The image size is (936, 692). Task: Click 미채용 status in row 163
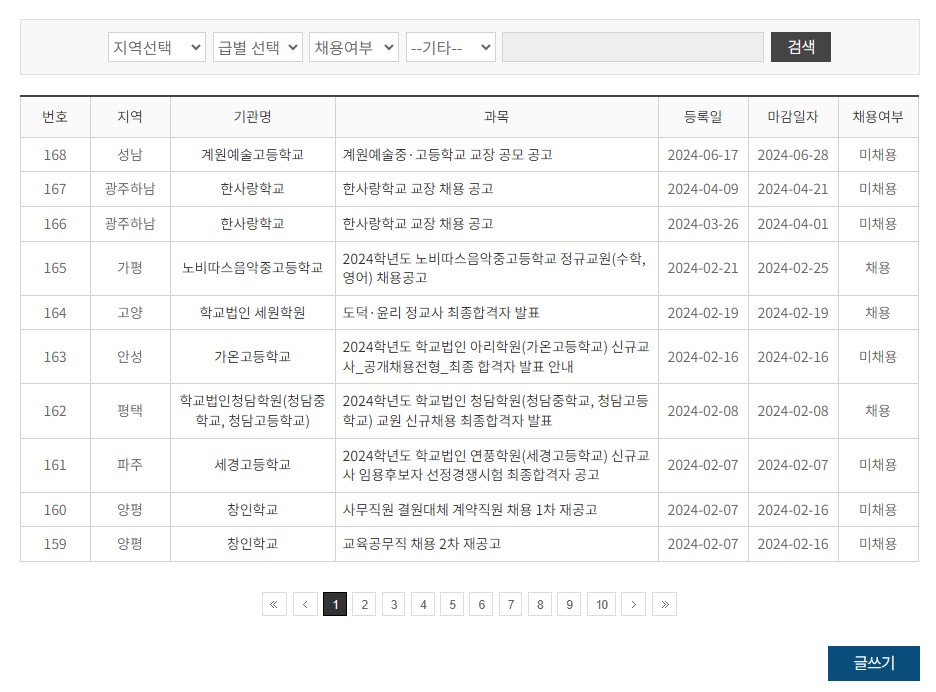(x=878, y=356)
